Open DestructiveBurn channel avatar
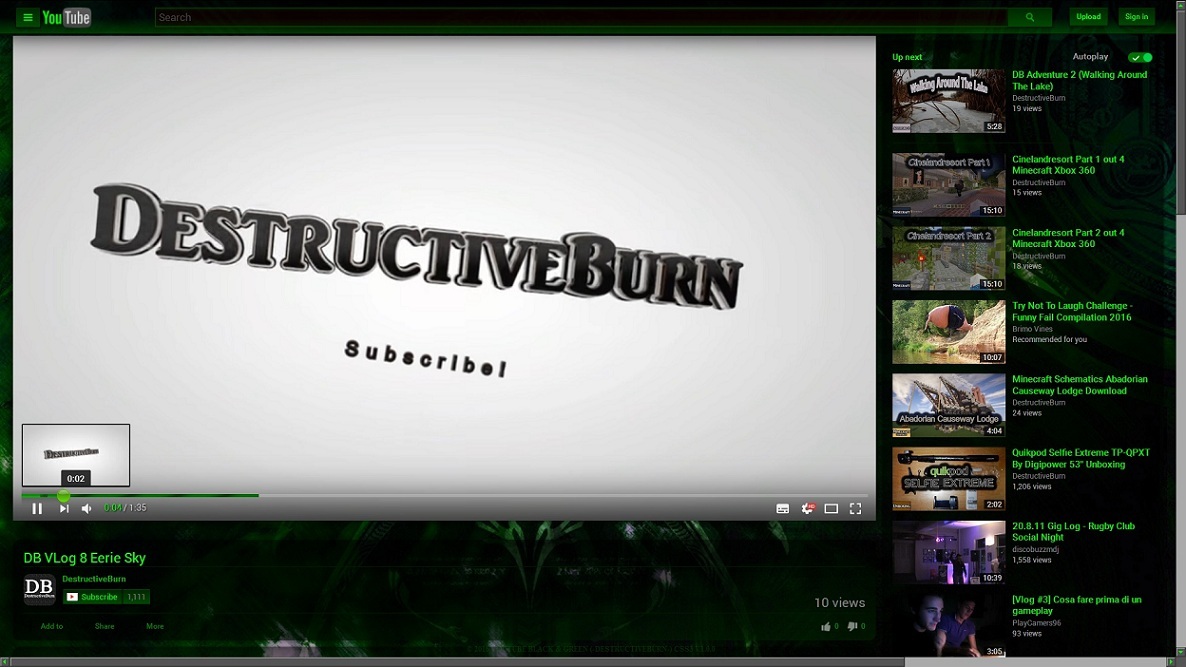The width and height of the screenshot is (1186, 667). tap(39, 588)
